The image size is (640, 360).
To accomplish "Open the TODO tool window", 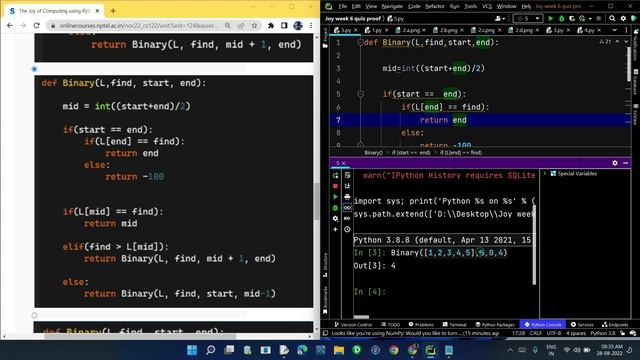I will pyautogui.click(x=391, y=324).
